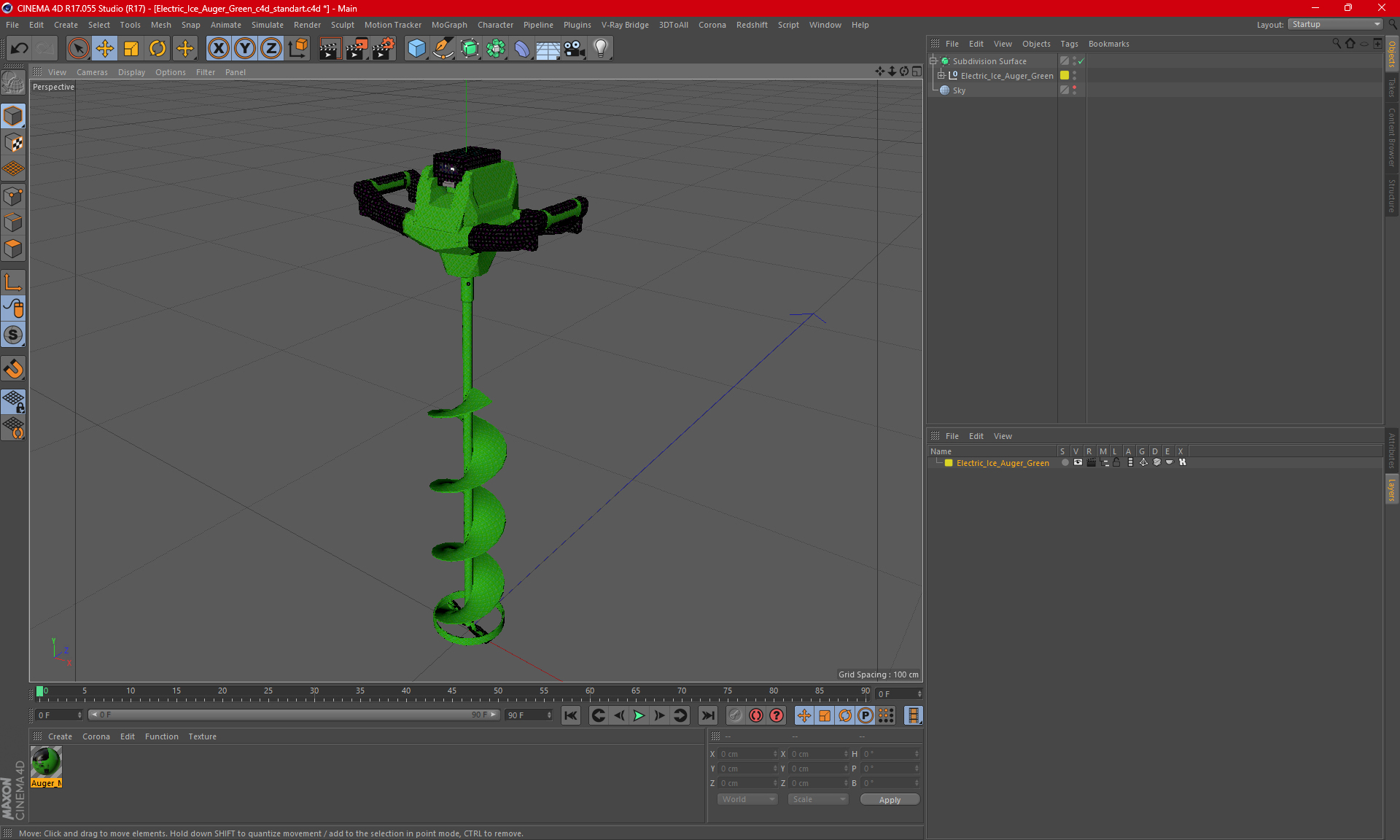
Task: Click yellow layer swatch of Electric_Ice_Auger_Green
Action: [1065, 76]
